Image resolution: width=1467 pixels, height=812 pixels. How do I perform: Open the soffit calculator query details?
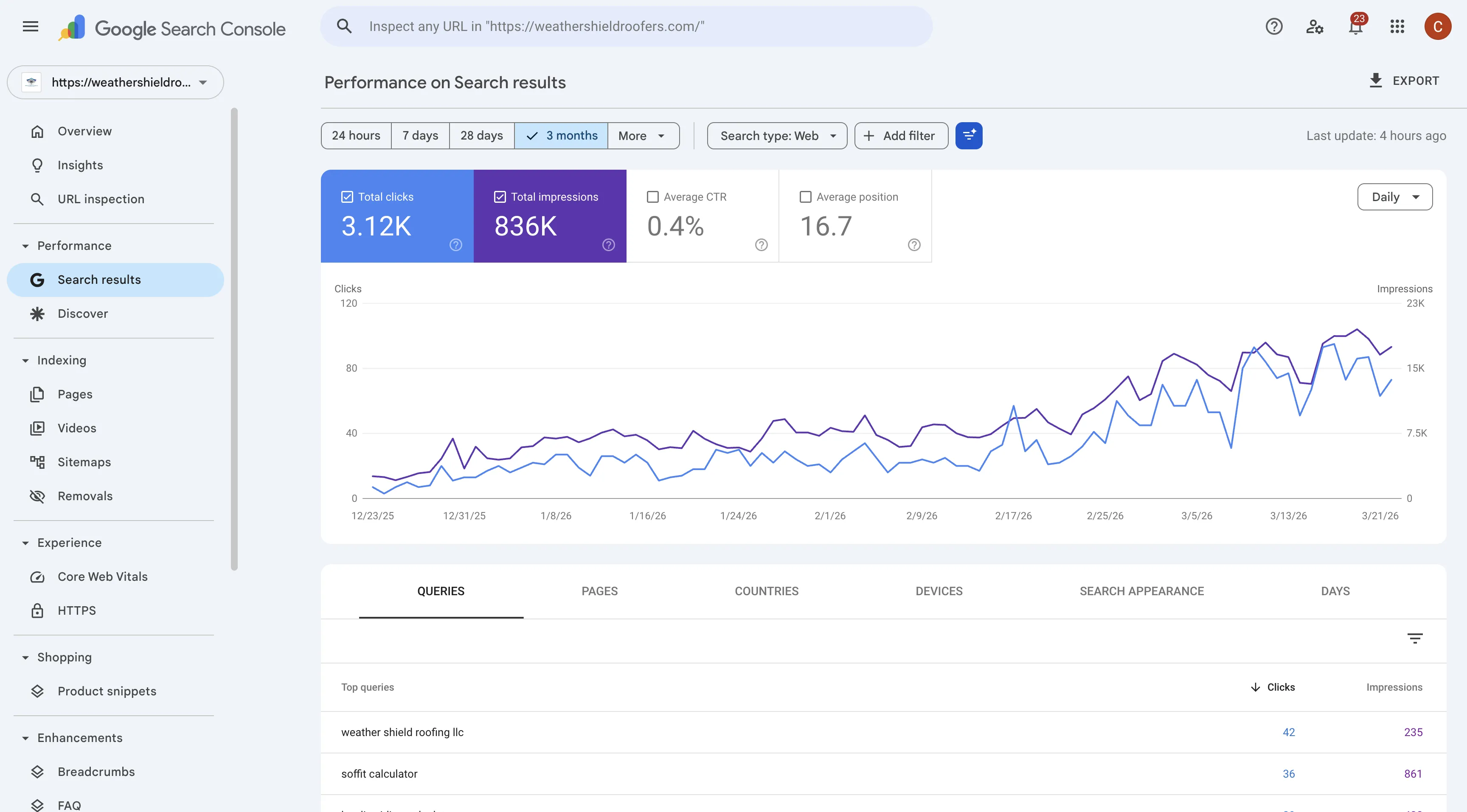pos(379,773)
